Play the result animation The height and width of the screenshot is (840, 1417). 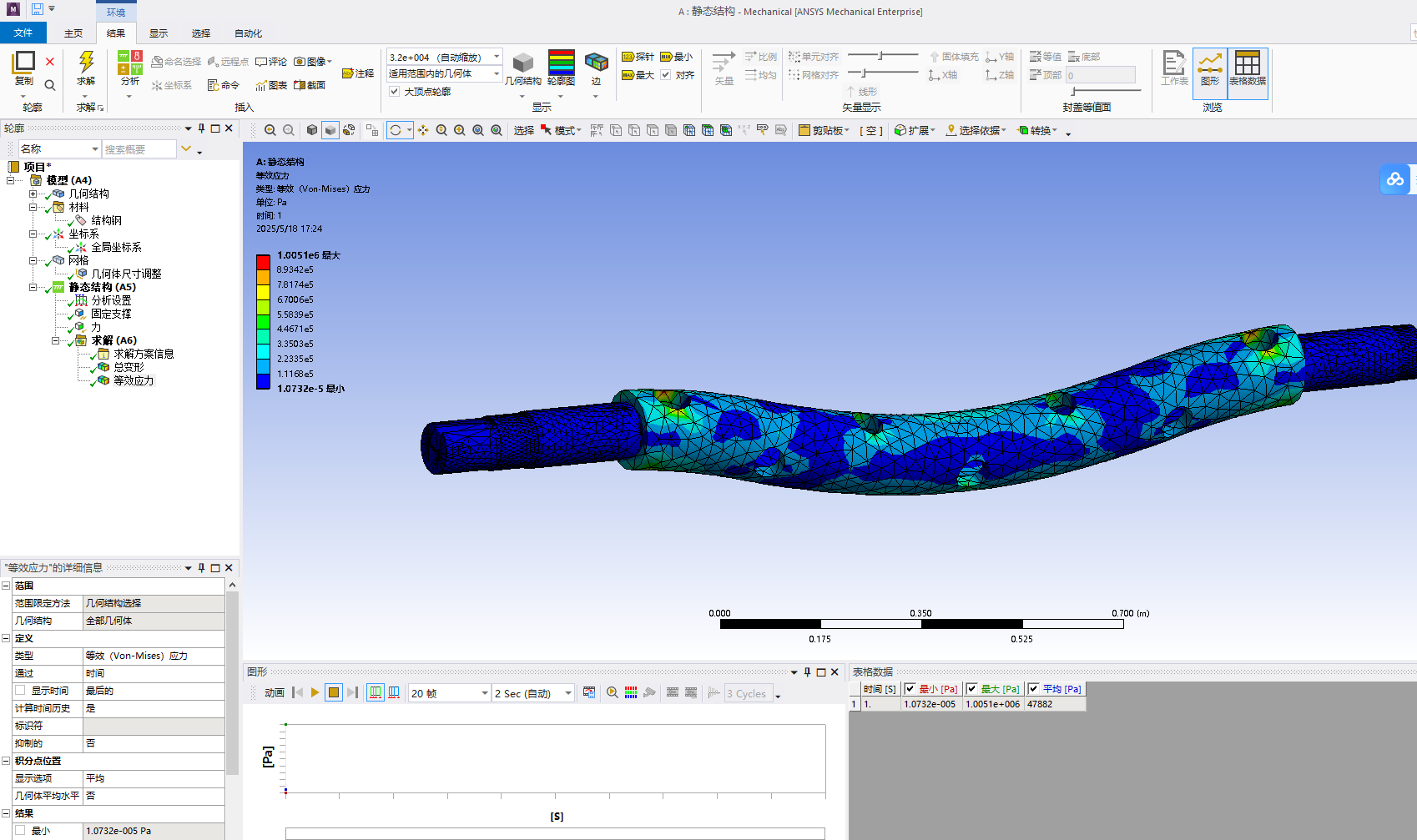click(315, 692)
